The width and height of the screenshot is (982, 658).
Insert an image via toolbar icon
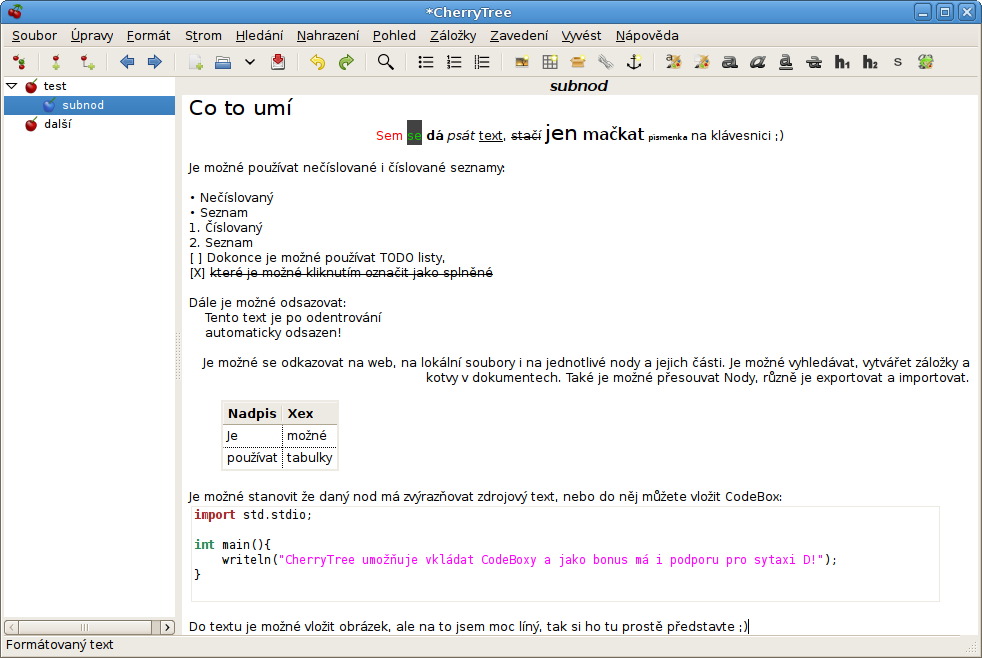522,62
